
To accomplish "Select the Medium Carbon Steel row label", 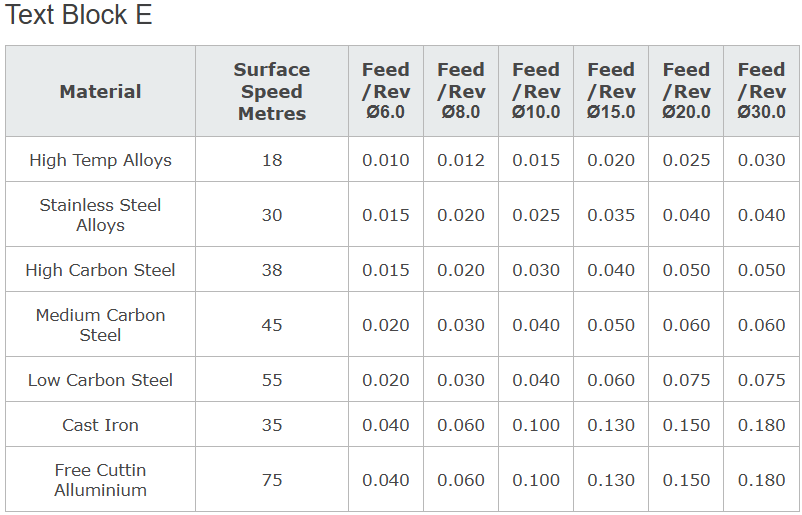I will click(100, 325).
